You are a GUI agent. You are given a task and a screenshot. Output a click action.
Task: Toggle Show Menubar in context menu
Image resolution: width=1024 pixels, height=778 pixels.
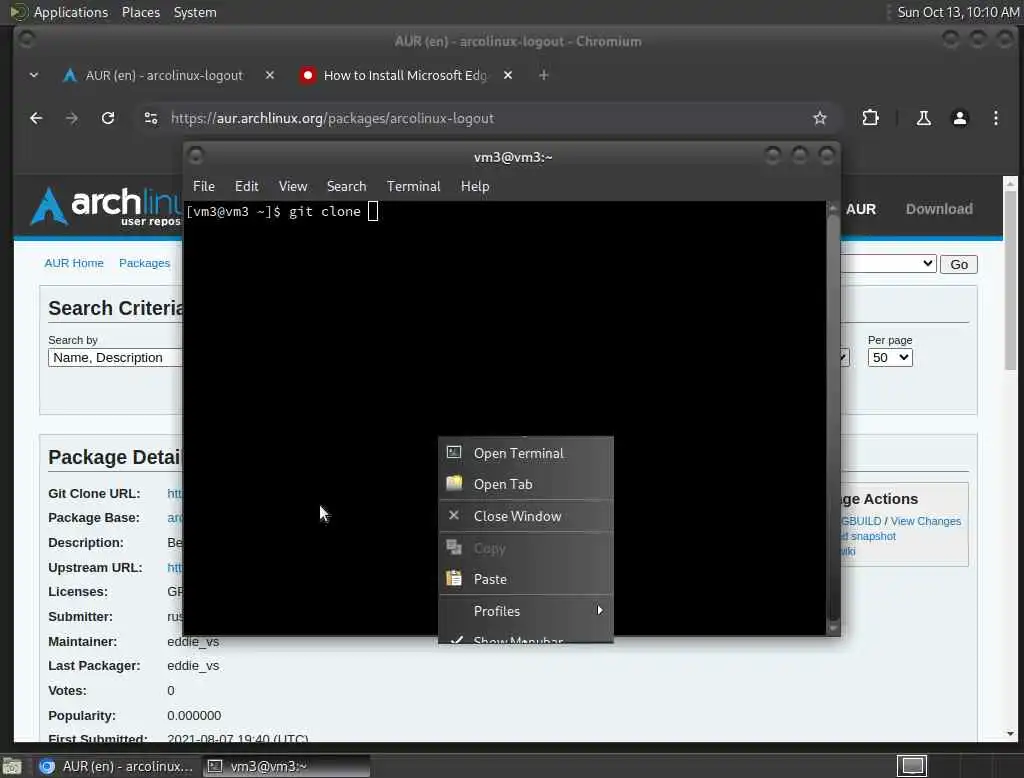[526, 638]
